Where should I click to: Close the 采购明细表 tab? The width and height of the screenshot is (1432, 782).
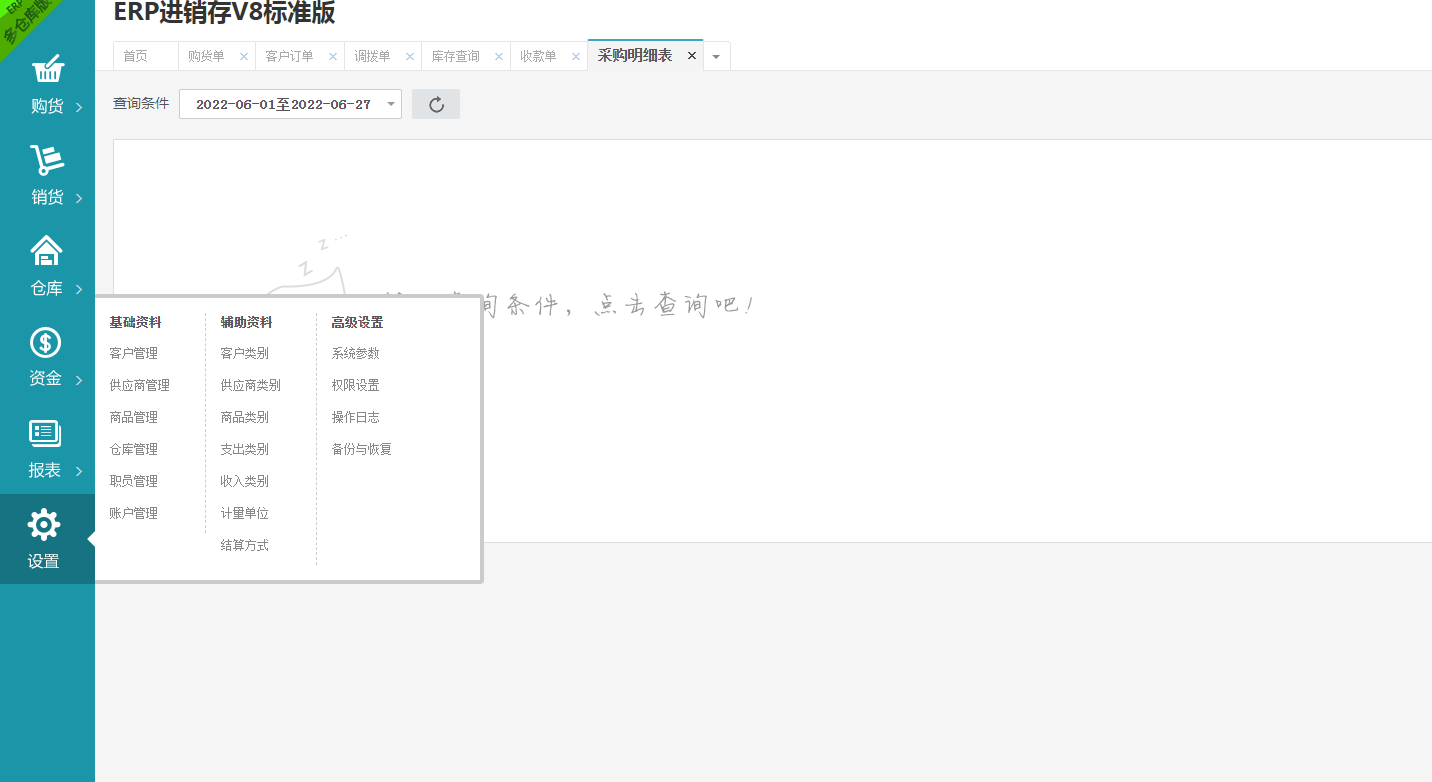click(x=692, y=56)
